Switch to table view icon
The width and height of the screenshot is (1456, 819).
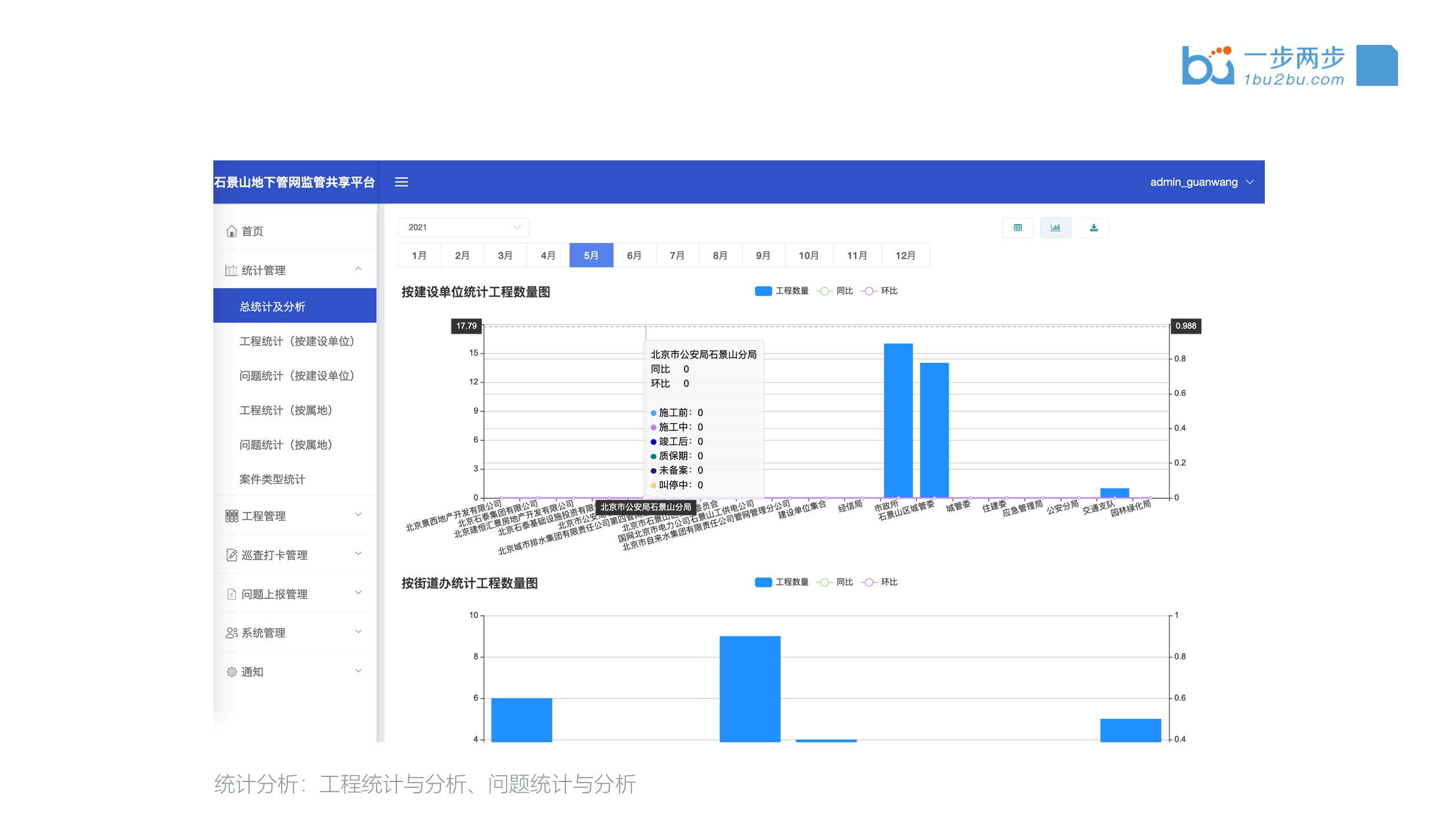point(1017,227)
